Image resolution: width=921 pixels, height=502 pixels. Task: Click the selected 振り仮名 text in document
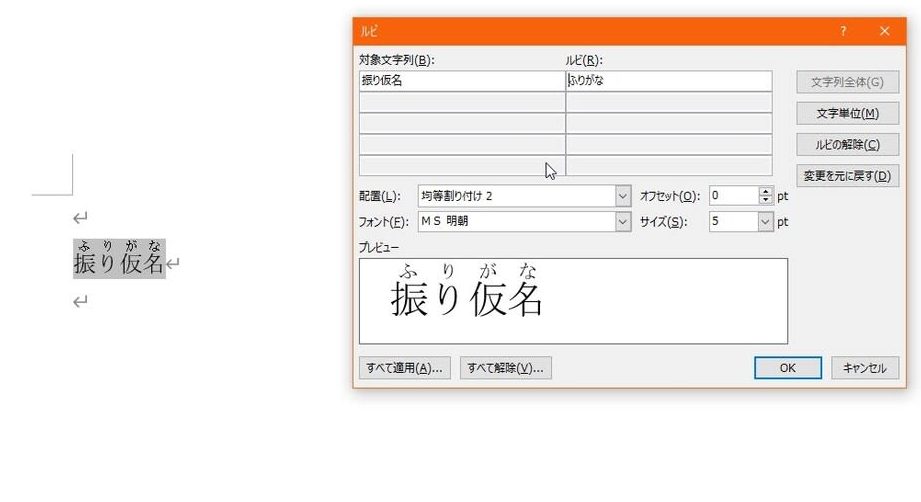point(119,264)
